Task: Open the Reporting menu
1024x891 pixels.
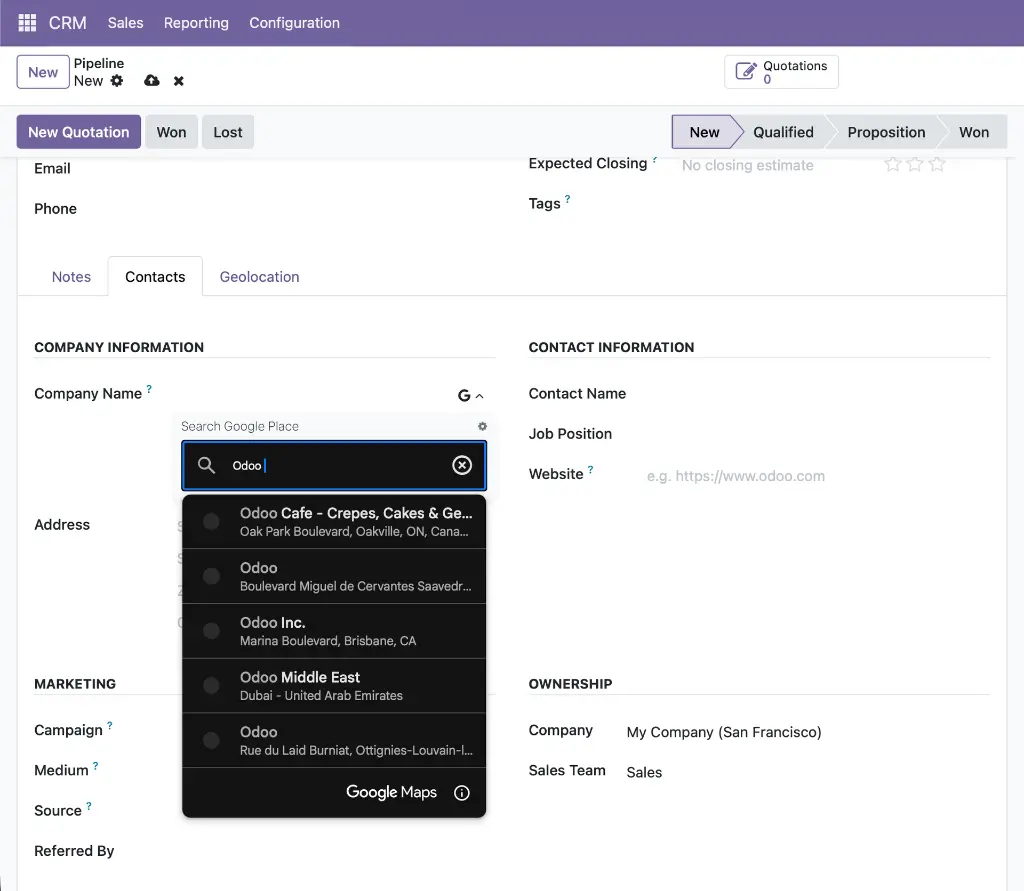Action: pos(196,23)
